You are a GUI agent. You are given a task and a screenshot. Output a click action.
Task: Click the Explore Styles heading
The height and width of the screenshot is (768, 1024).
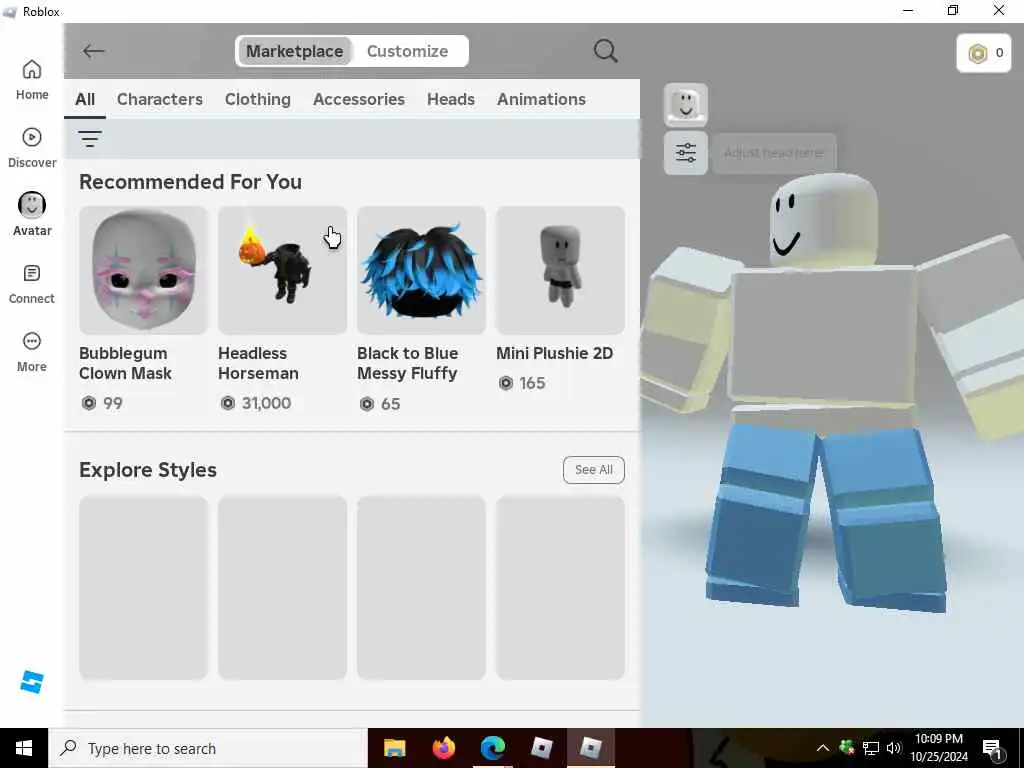coord(148,470)
